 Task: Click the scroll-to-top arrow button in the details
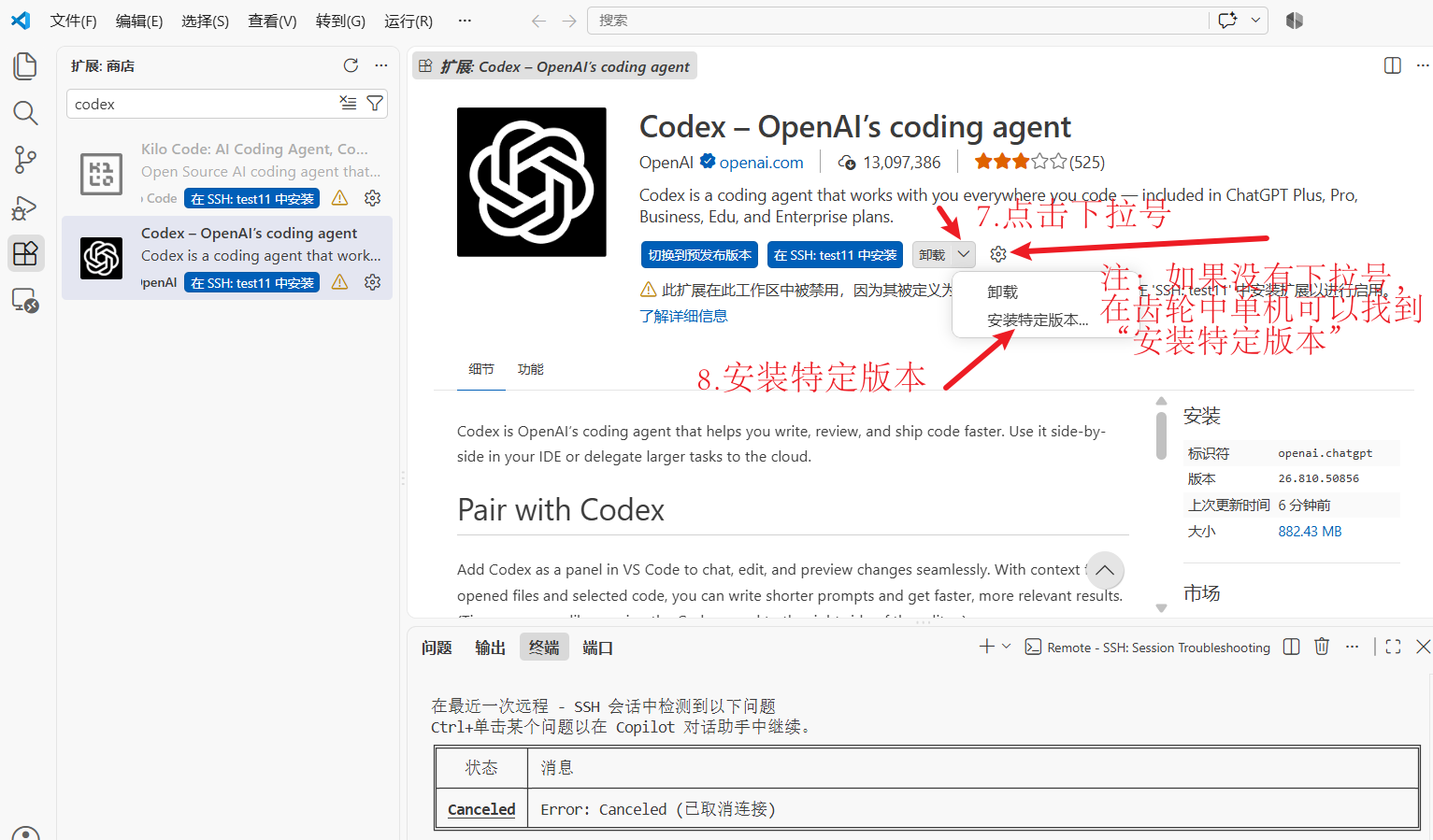point(1105,570)
